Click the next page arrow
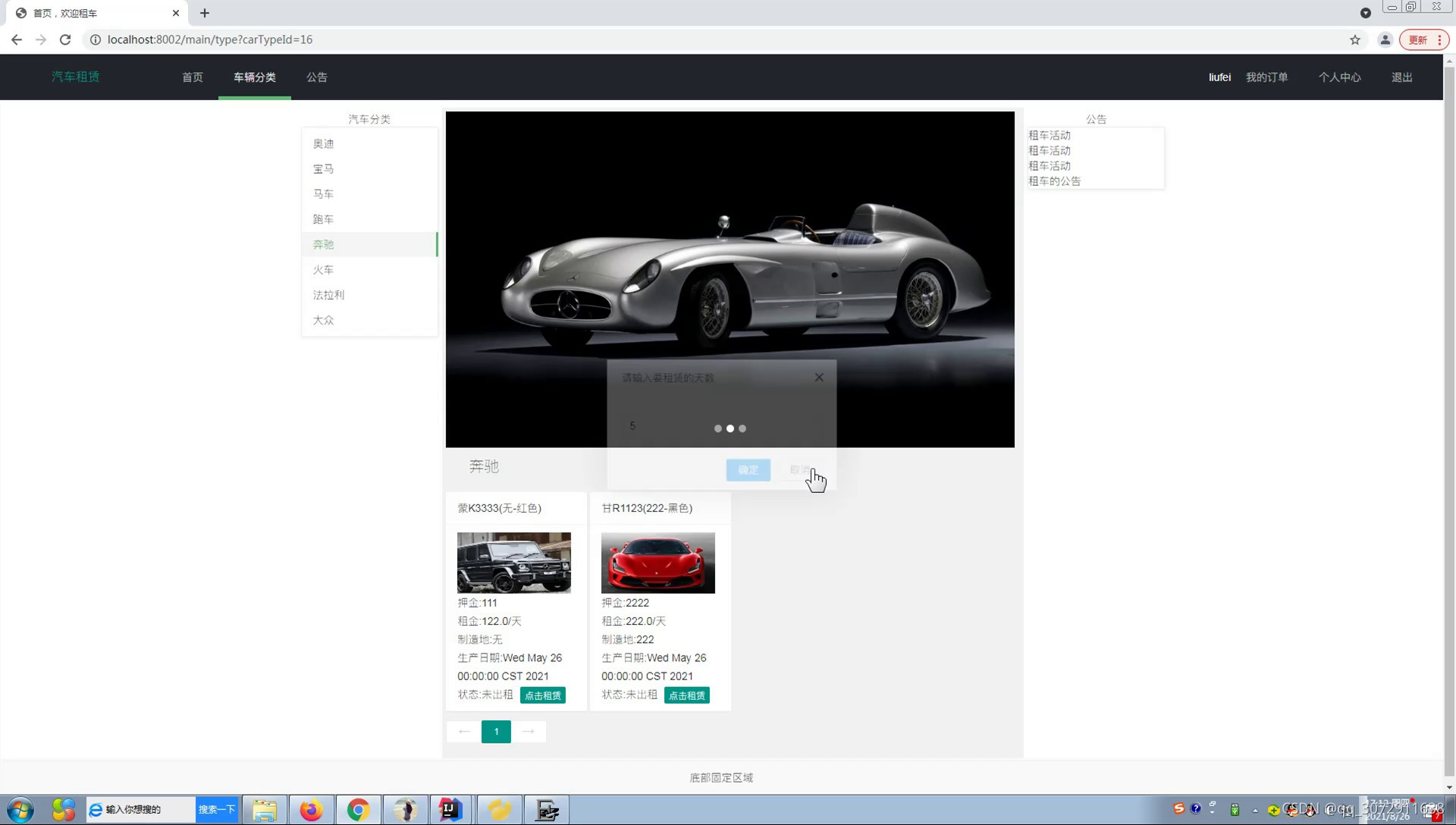The width and height of the screenshot is (1456, 825). [x=529, y=732]
